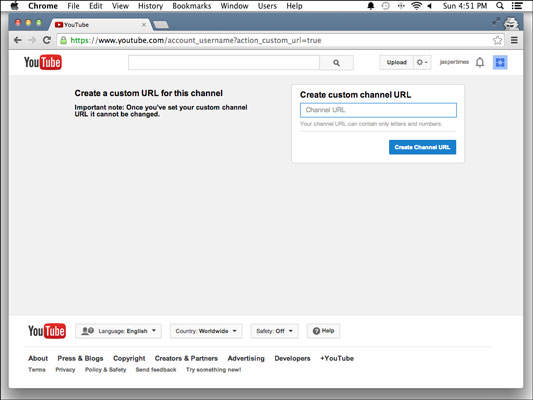Click the menu bar clock Sun 4:51 PM

click(465, 6)
